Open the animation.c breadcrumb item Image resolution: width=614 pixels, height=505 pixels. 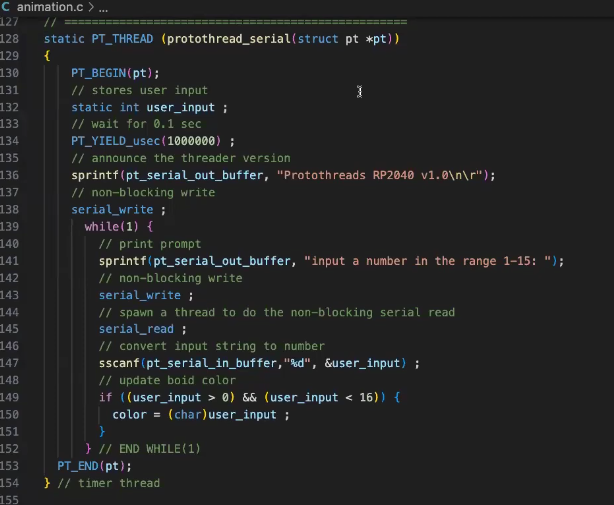point(50,7)
